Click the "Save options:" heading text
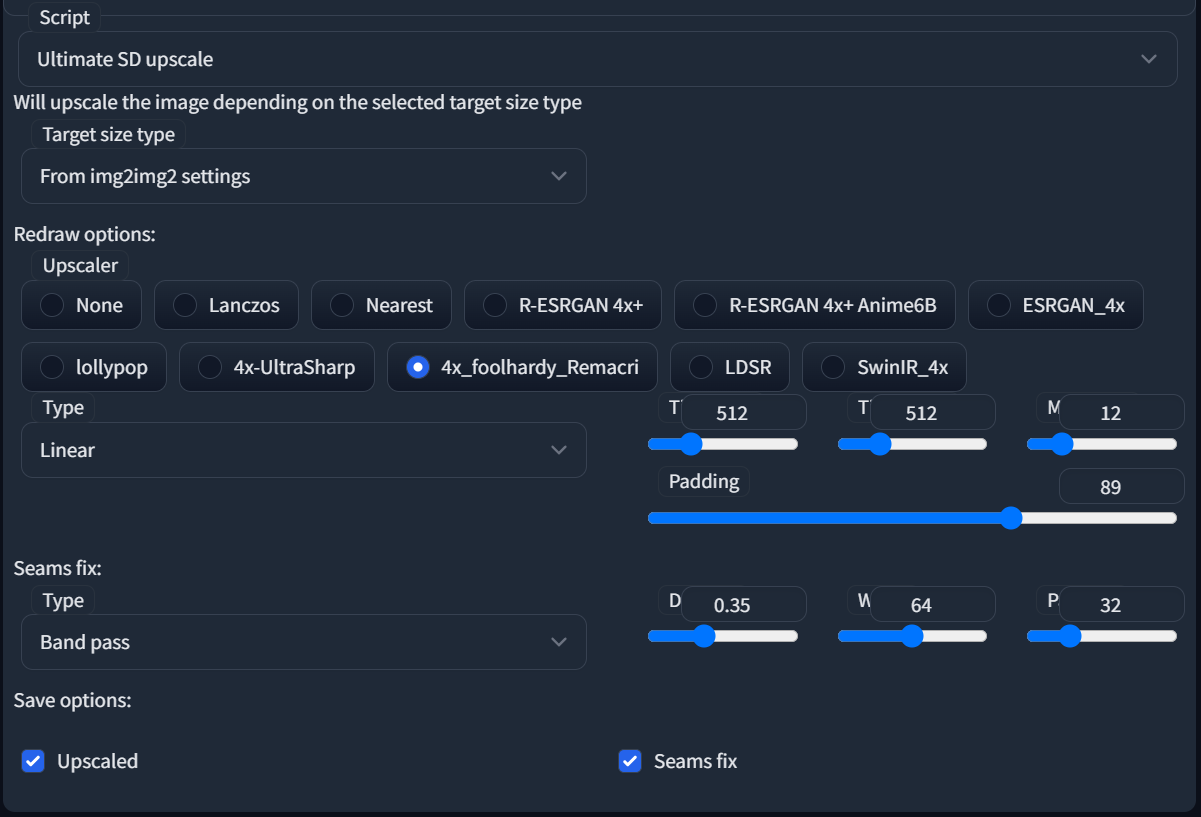1201x817 pixels. (x=73, y=700)
